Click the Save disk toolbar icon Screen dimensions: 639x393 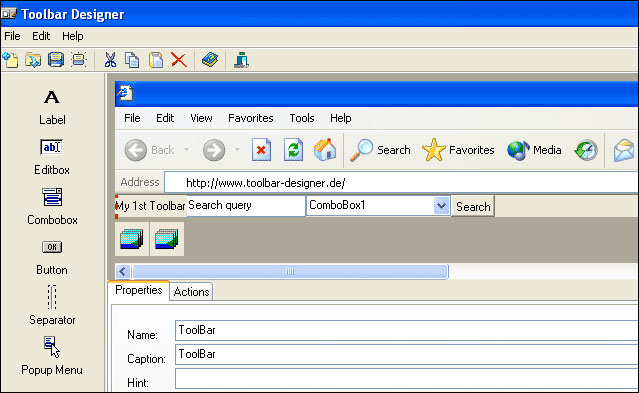click(x=56, y=60)
